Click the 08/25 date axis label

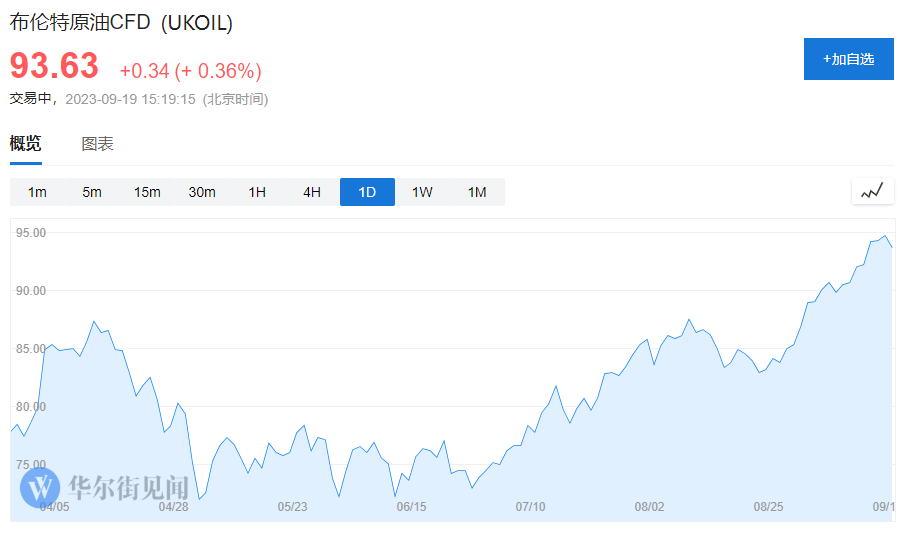click(768, 507)
